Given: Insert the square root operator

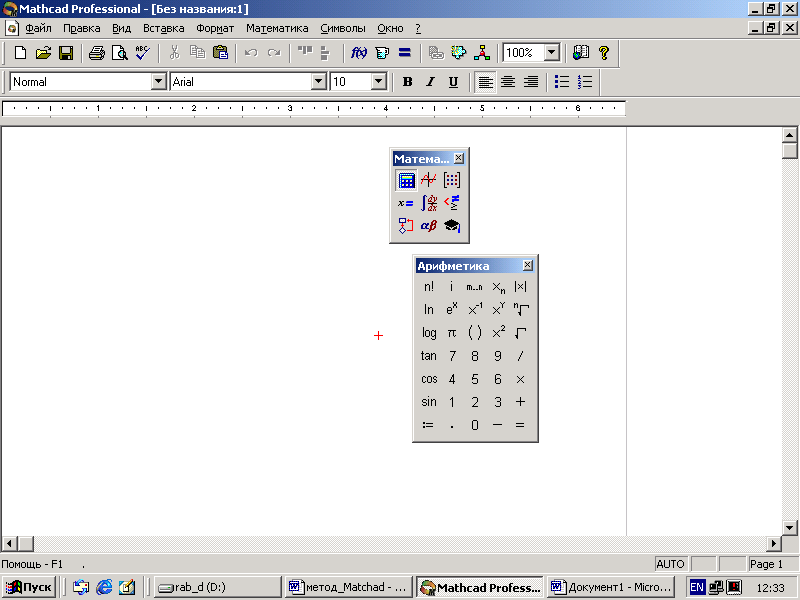Looking at the screenshot, I should pos(520,333).
